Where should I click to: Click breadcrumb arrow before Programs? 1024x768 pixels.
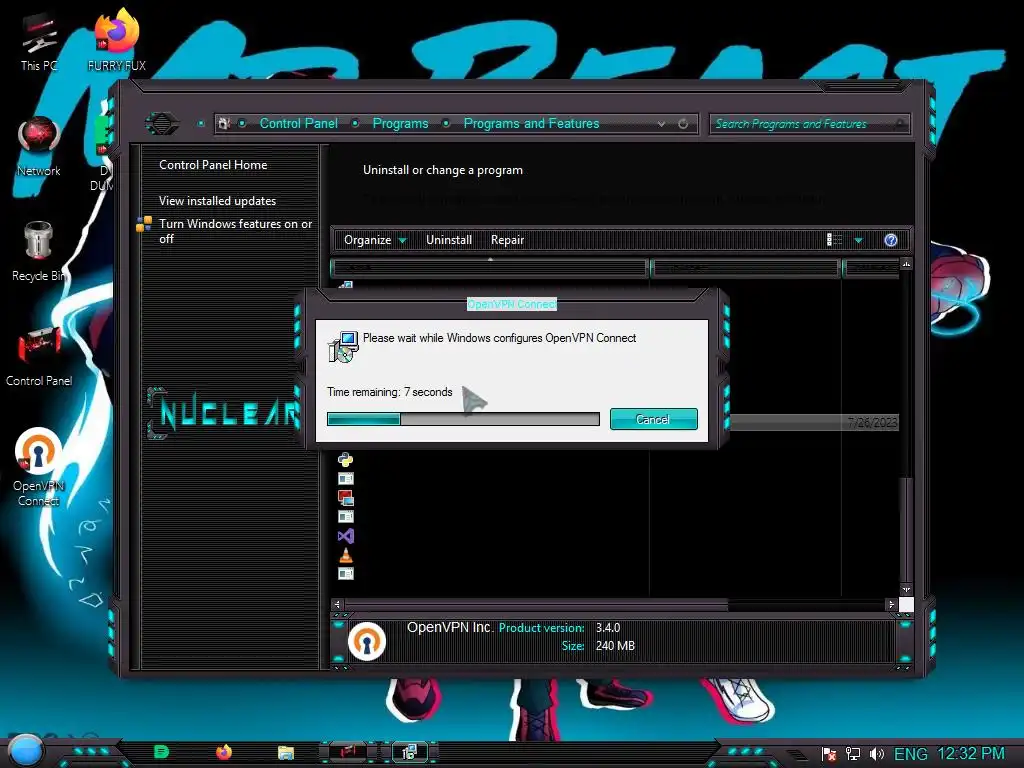(355, 123)
